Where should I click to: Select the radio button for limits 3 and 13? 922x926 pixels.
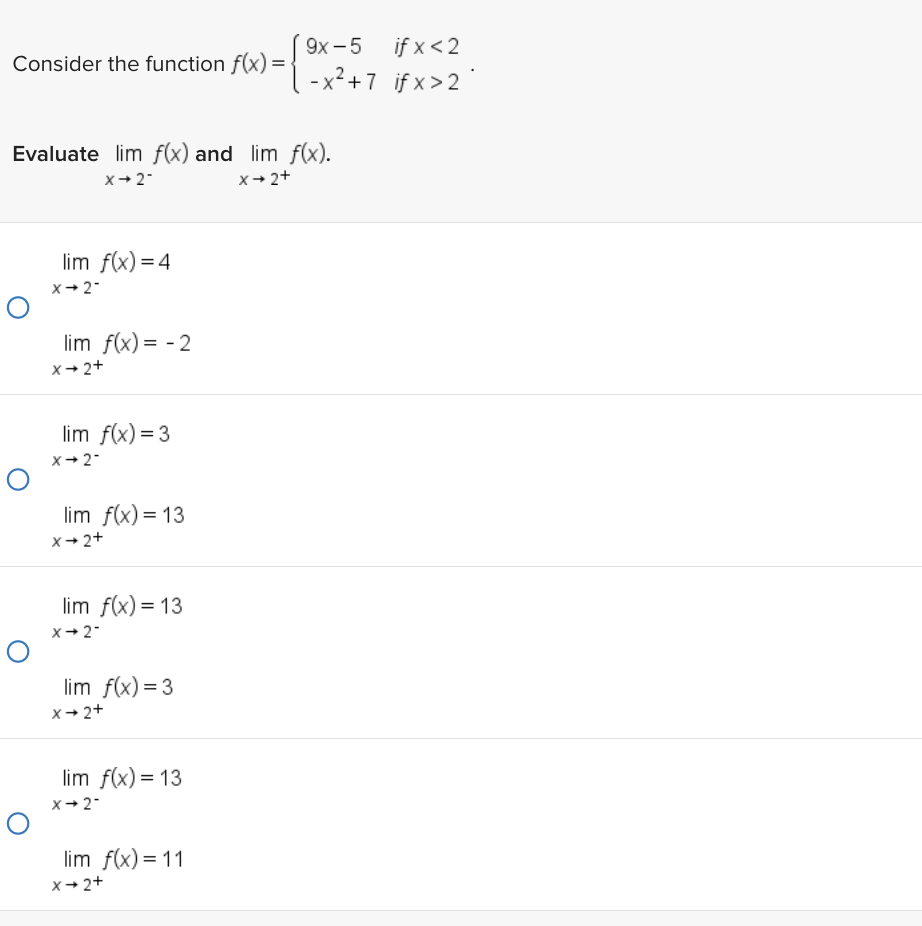click(x=18, y=480)
